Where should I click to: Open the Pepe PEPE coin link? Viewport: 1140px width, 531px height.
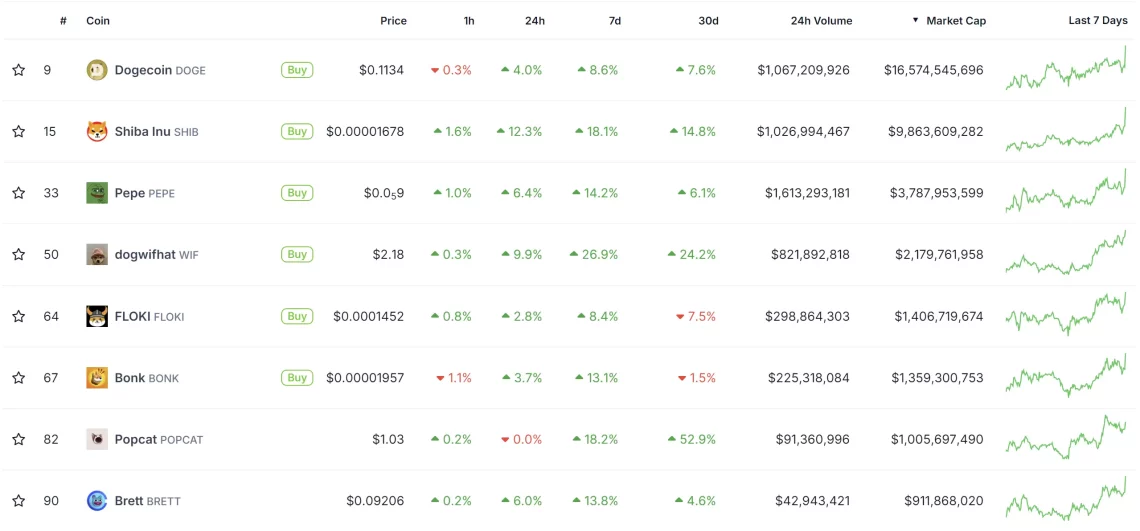145,193
